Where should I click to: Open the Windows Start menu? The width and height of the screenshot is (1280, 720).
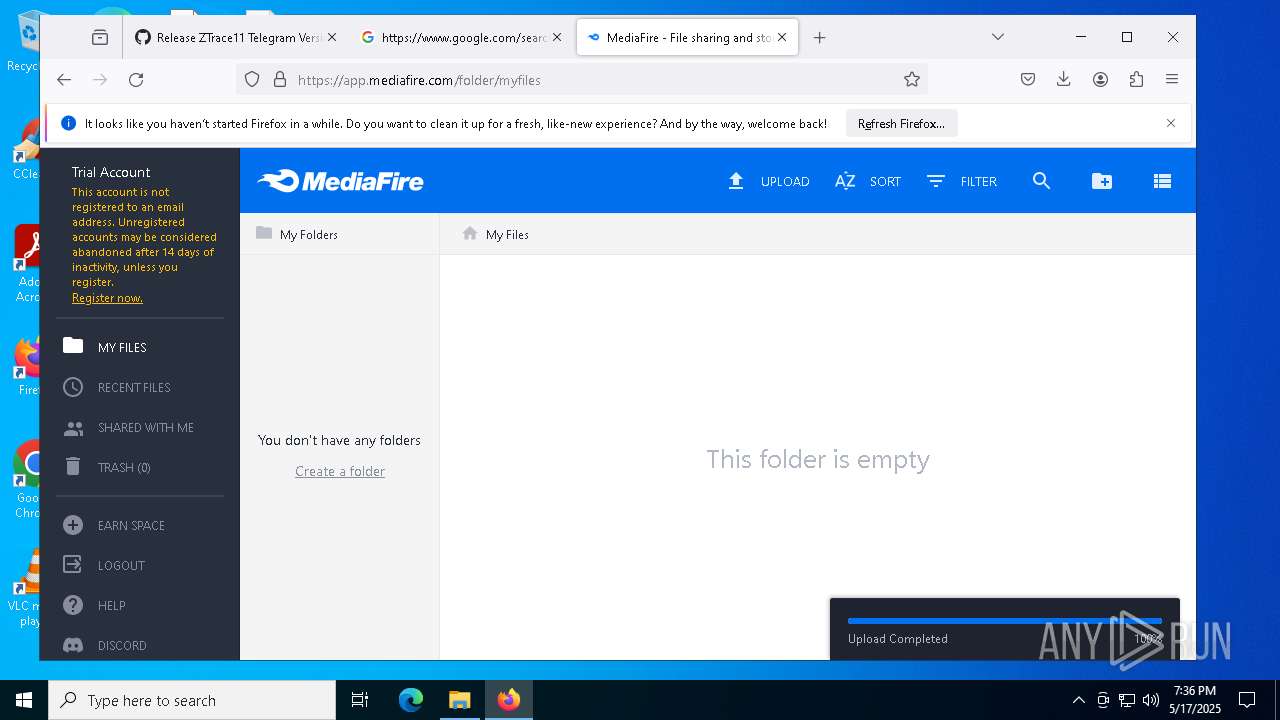pos(24,700)
